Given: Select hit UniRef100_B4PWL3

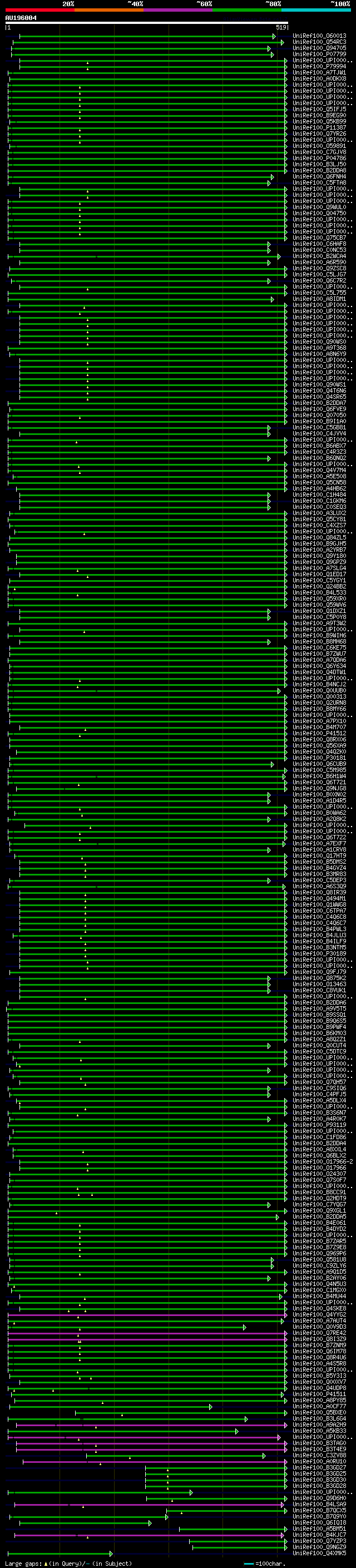Looking at the screenshot, I should tap(319, 929).
